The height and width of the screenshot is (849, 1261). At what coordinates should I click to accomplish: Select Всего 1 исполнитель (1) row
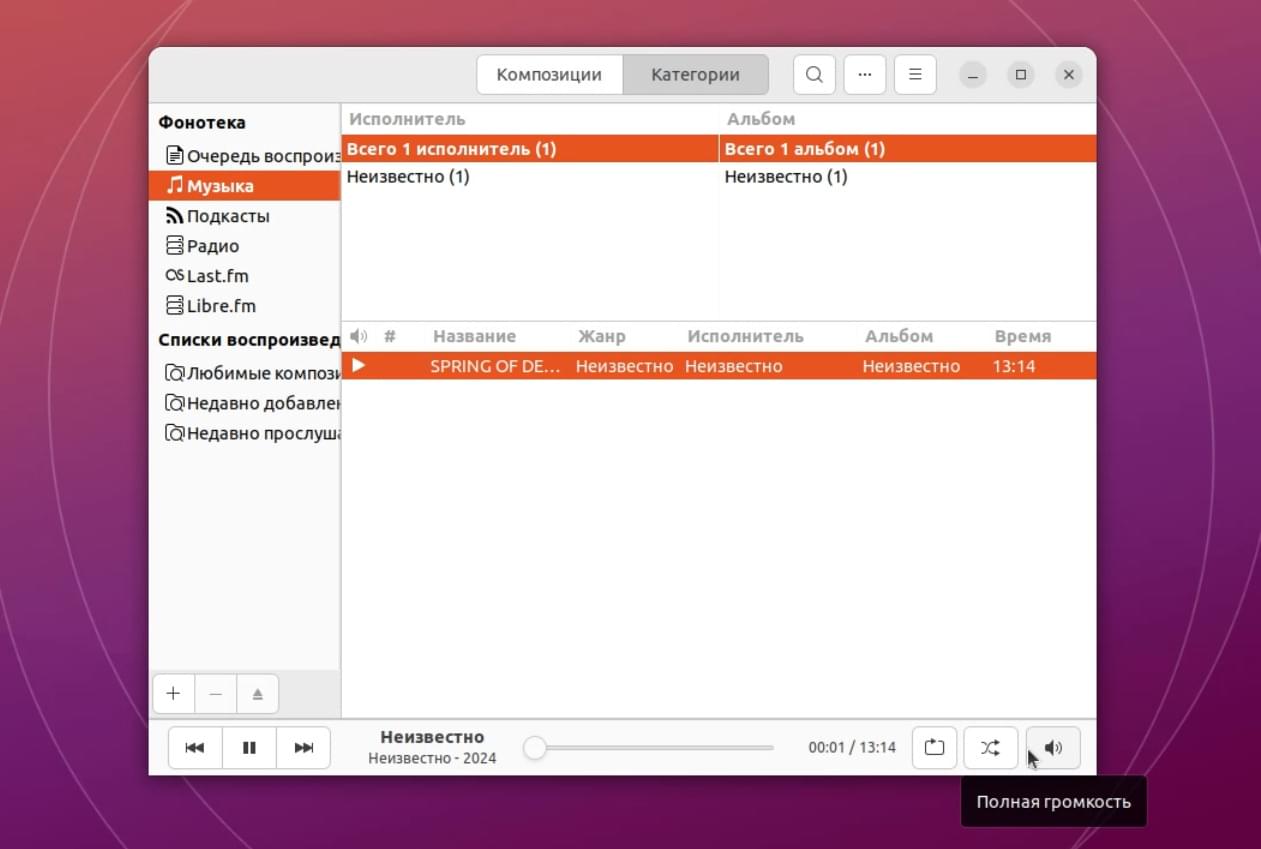tap(530, 149)
